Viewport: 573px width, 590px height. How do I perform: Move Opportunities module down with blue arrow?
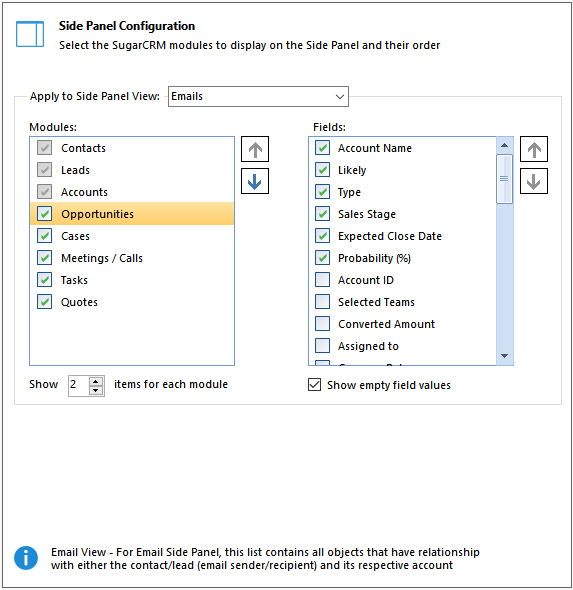click(255, 181)
